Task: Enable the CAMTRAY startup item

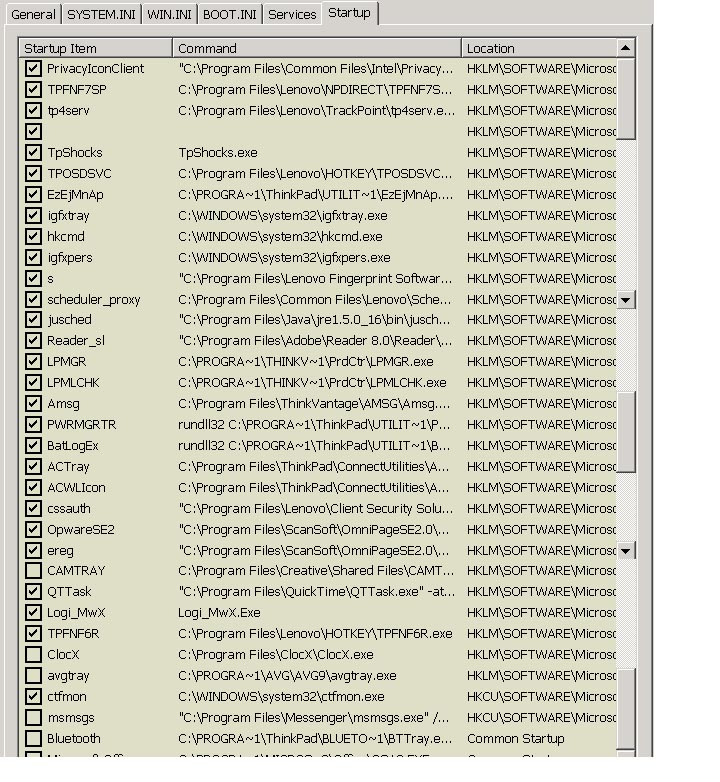Action: tap(33, 570)
